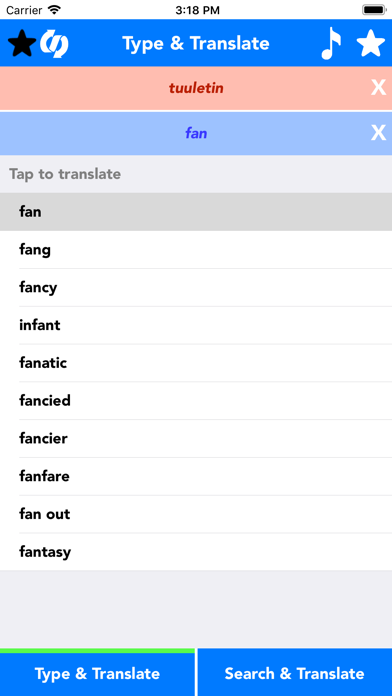Select fang from suggestions

(196, 249)
